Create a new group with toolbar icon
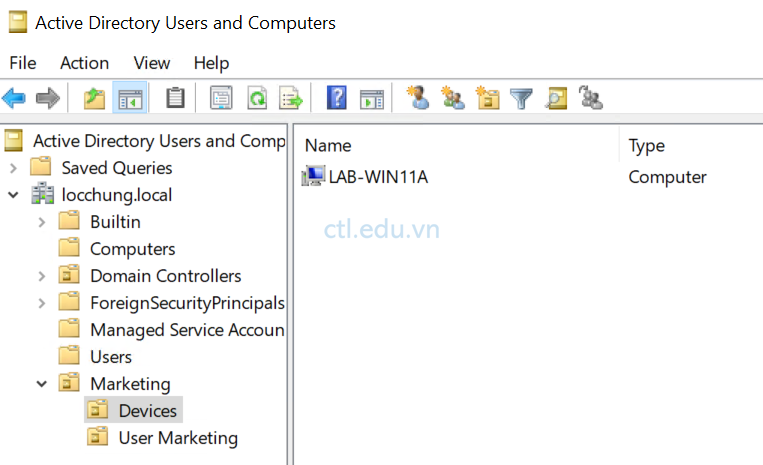 (453, 98)
